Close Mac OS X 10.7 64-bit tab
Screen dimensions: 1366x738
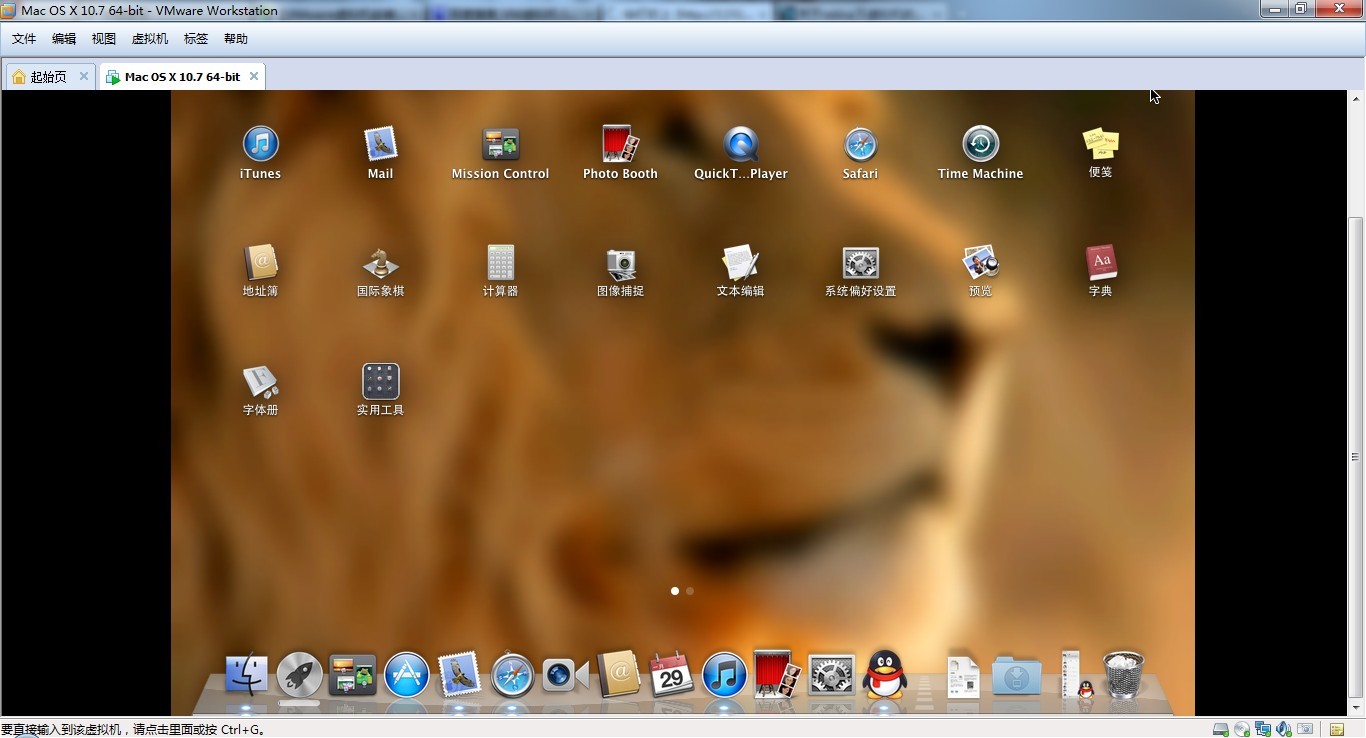tap(254, 76)
